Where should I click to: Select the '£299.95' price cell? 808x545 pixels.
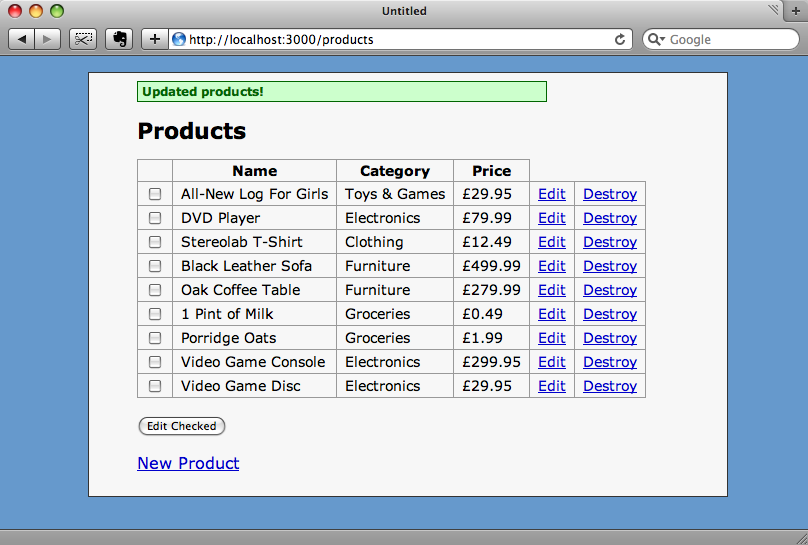click(x=492, y=362)
